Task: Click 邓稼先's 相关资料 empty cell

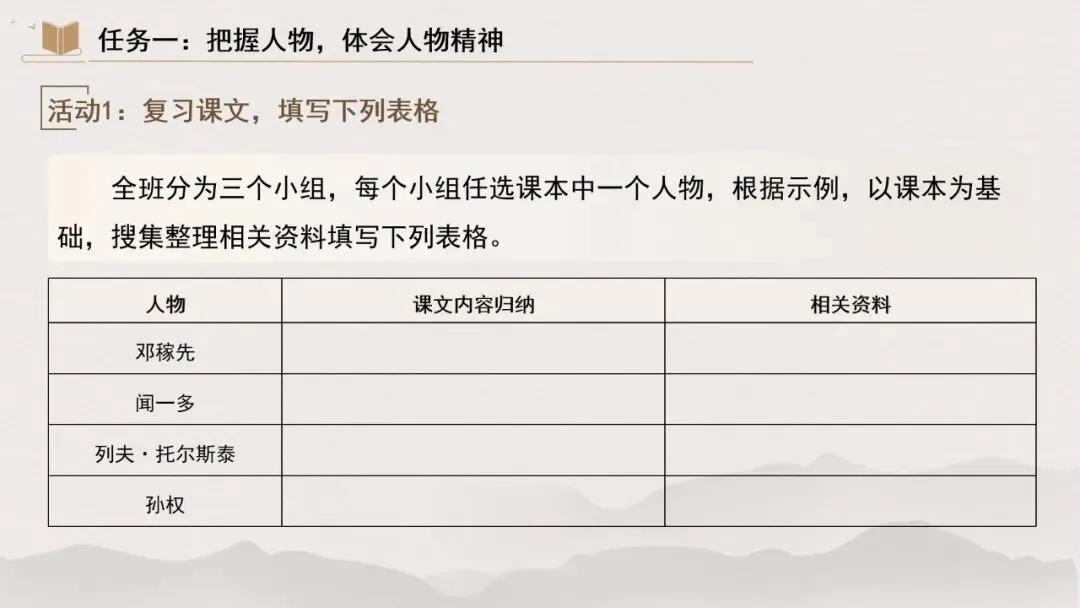Action: [x=850, y=351]
